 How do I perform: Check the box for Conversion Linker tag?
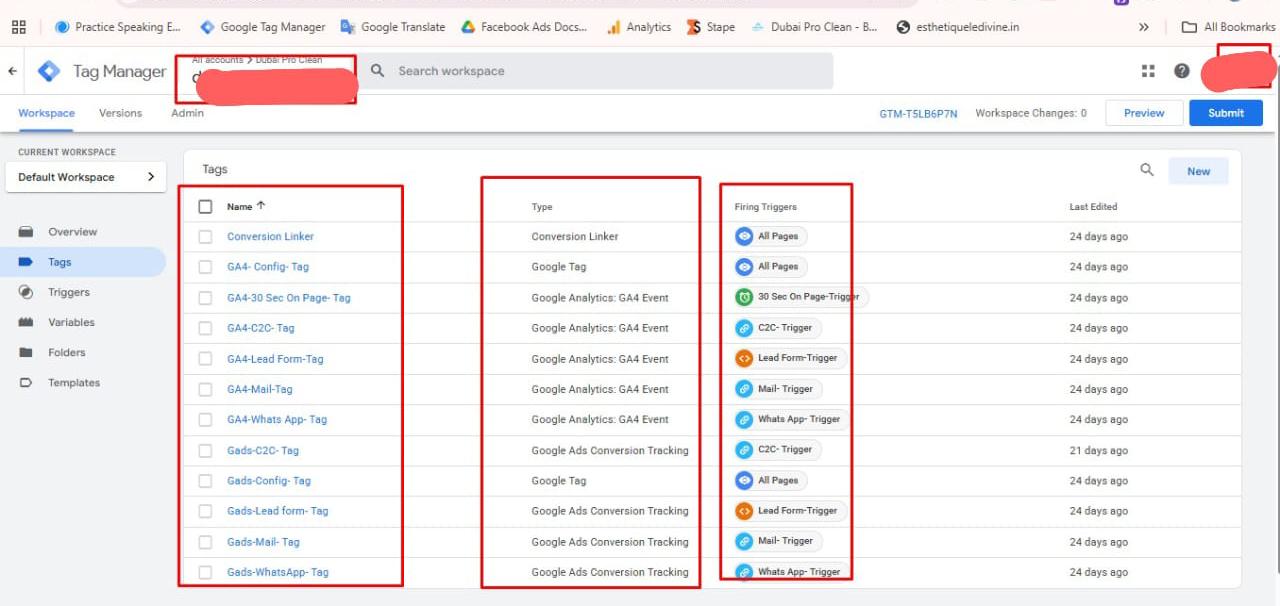tap(205, 237)
